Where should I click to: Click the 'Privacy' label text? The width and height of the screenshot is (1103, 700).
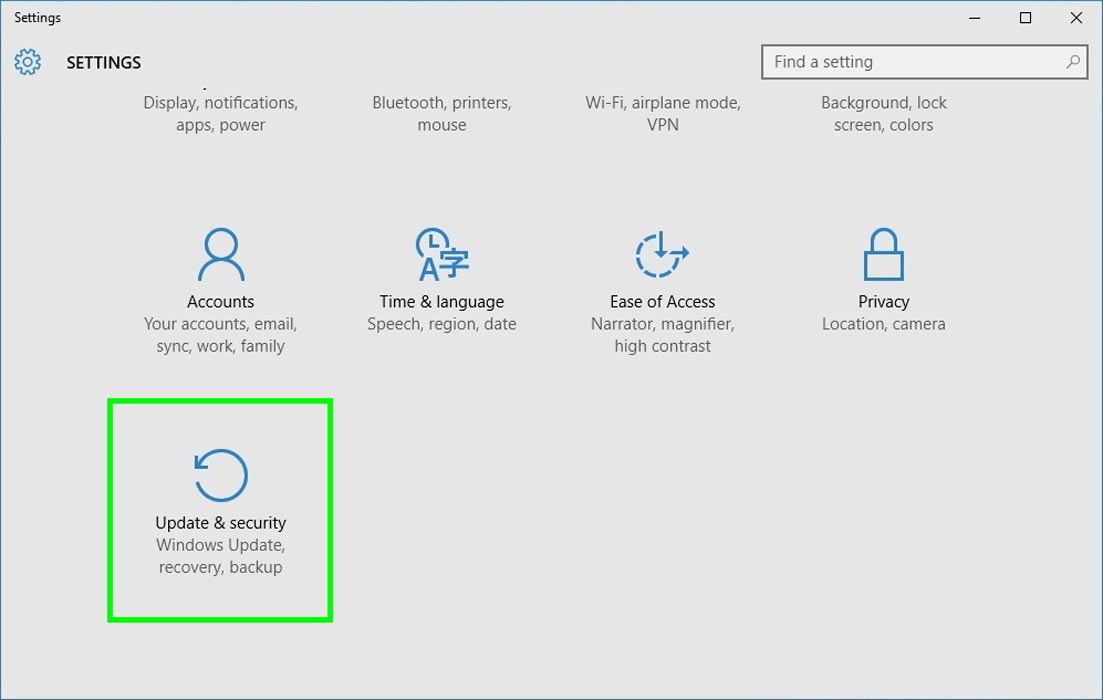[883, 302]
